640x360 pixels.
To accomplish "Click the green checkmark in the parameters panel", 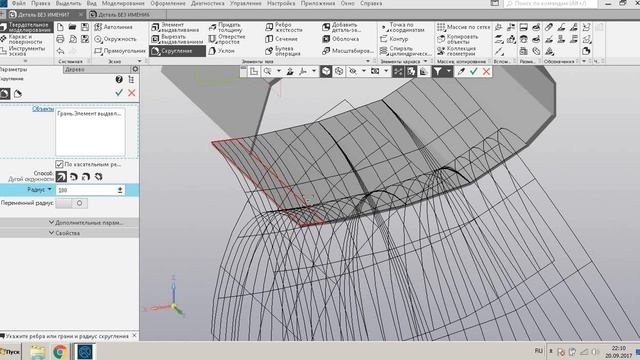I will [119, 93].
